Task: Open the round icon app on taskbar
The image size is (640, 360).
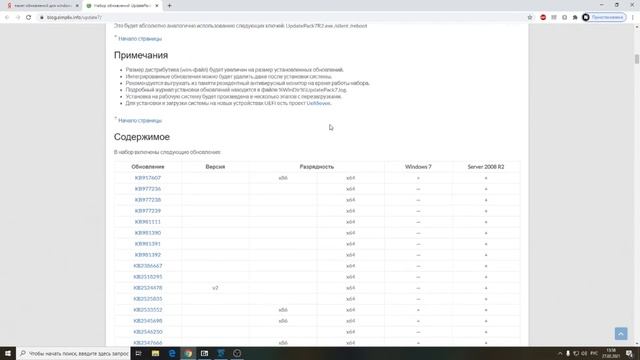Action: point(237,353)
